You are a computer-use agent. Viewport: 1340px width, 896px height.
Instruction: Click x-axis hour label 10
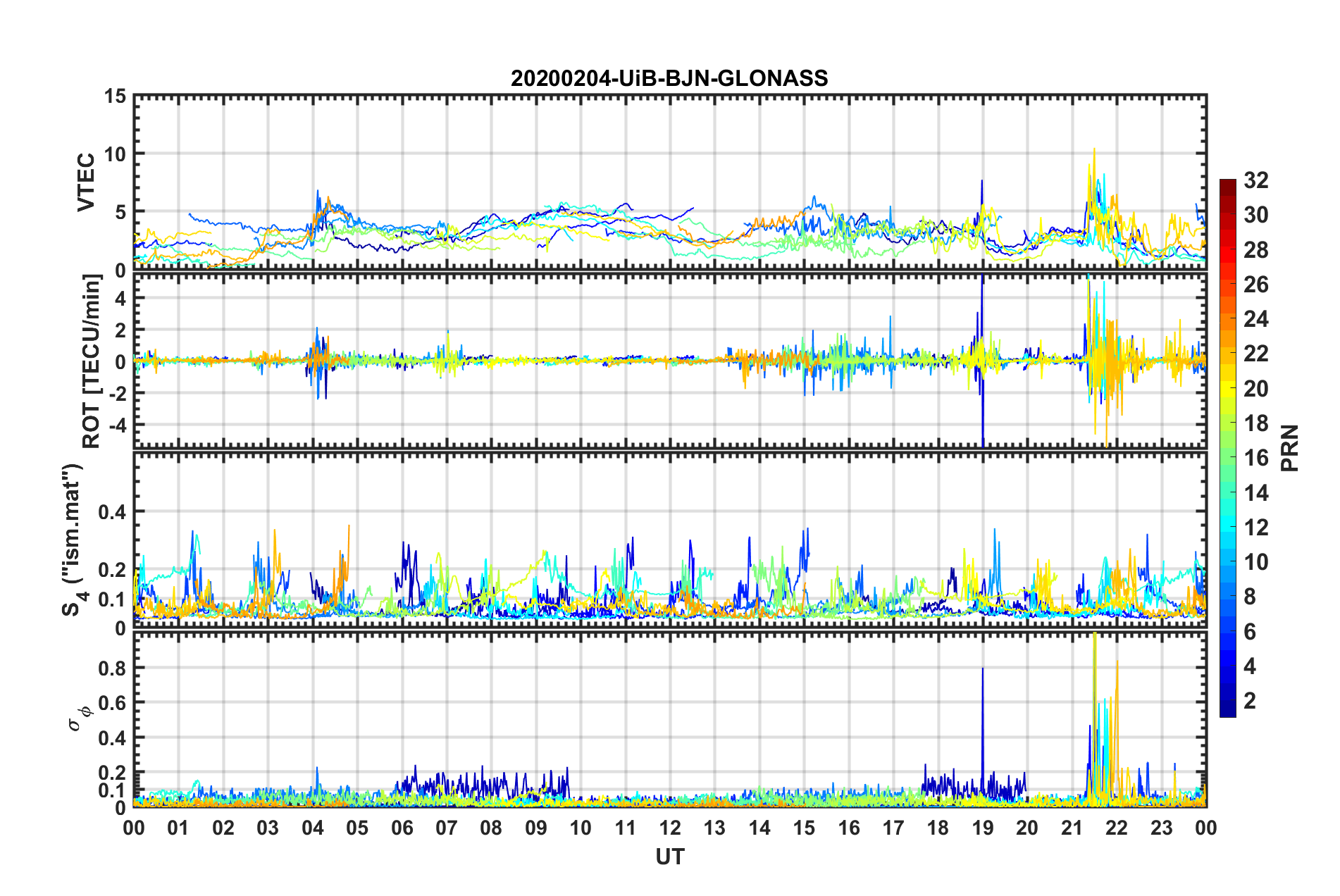(x=581, y=828)
